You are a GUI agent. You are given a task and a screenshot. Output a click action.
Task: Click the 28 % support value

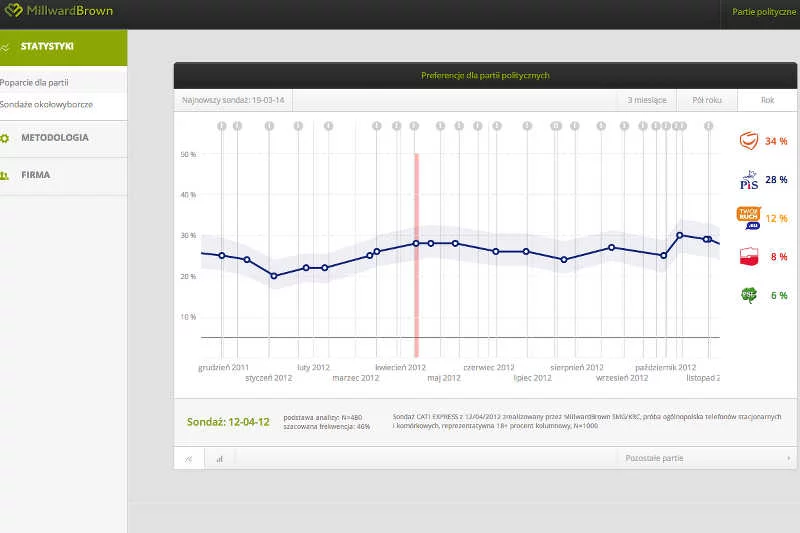tap(776, 180)
